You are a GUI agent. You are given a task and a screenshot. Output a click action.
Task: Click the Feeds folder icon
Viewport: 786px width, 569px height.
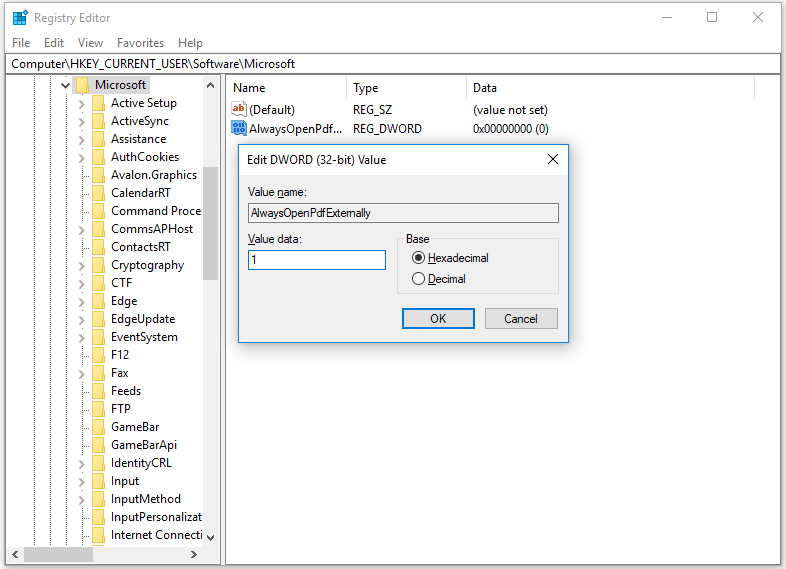pos(98,392)
